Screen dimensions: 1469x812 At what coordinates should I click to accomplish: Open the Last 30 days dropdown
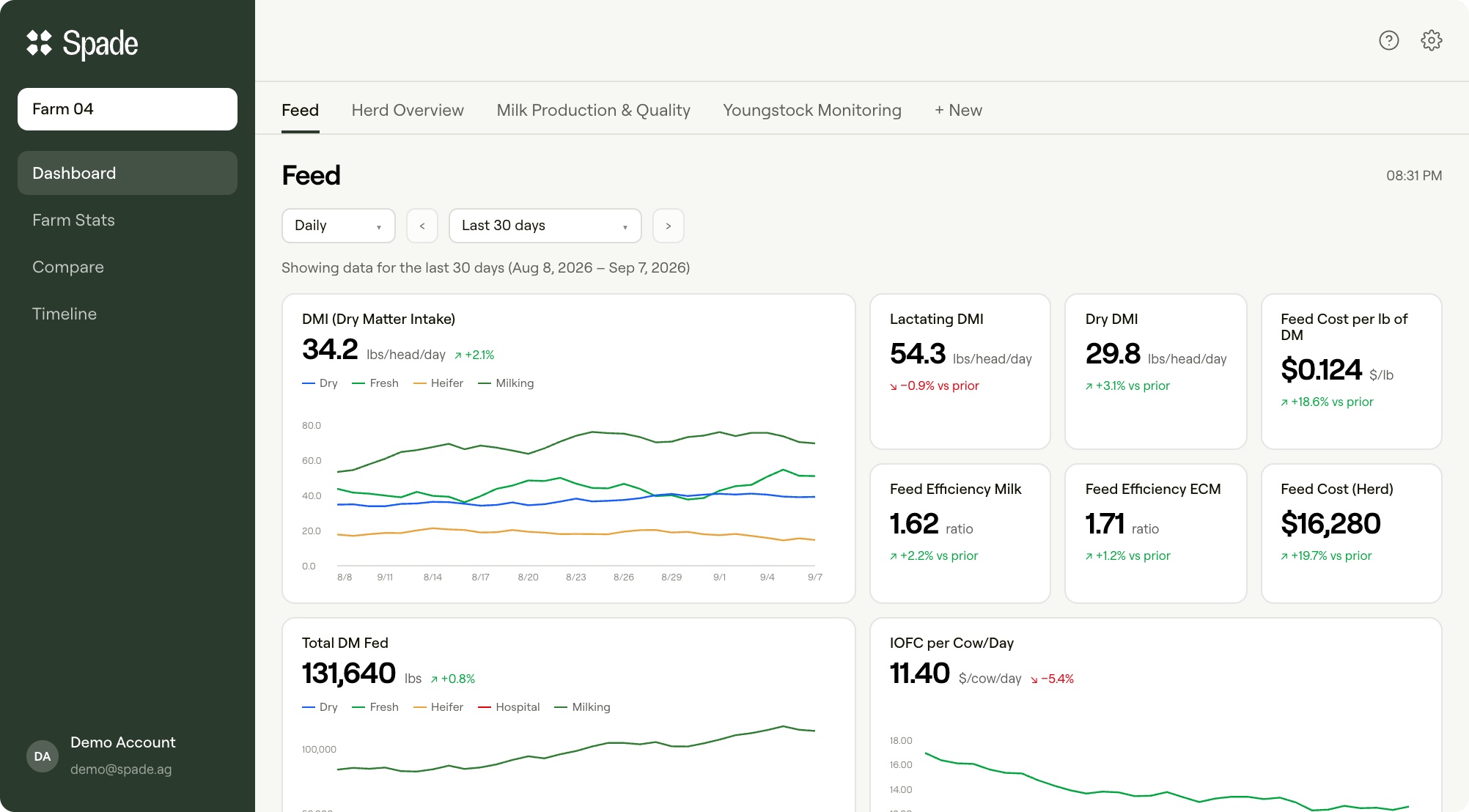pos(545,226)
